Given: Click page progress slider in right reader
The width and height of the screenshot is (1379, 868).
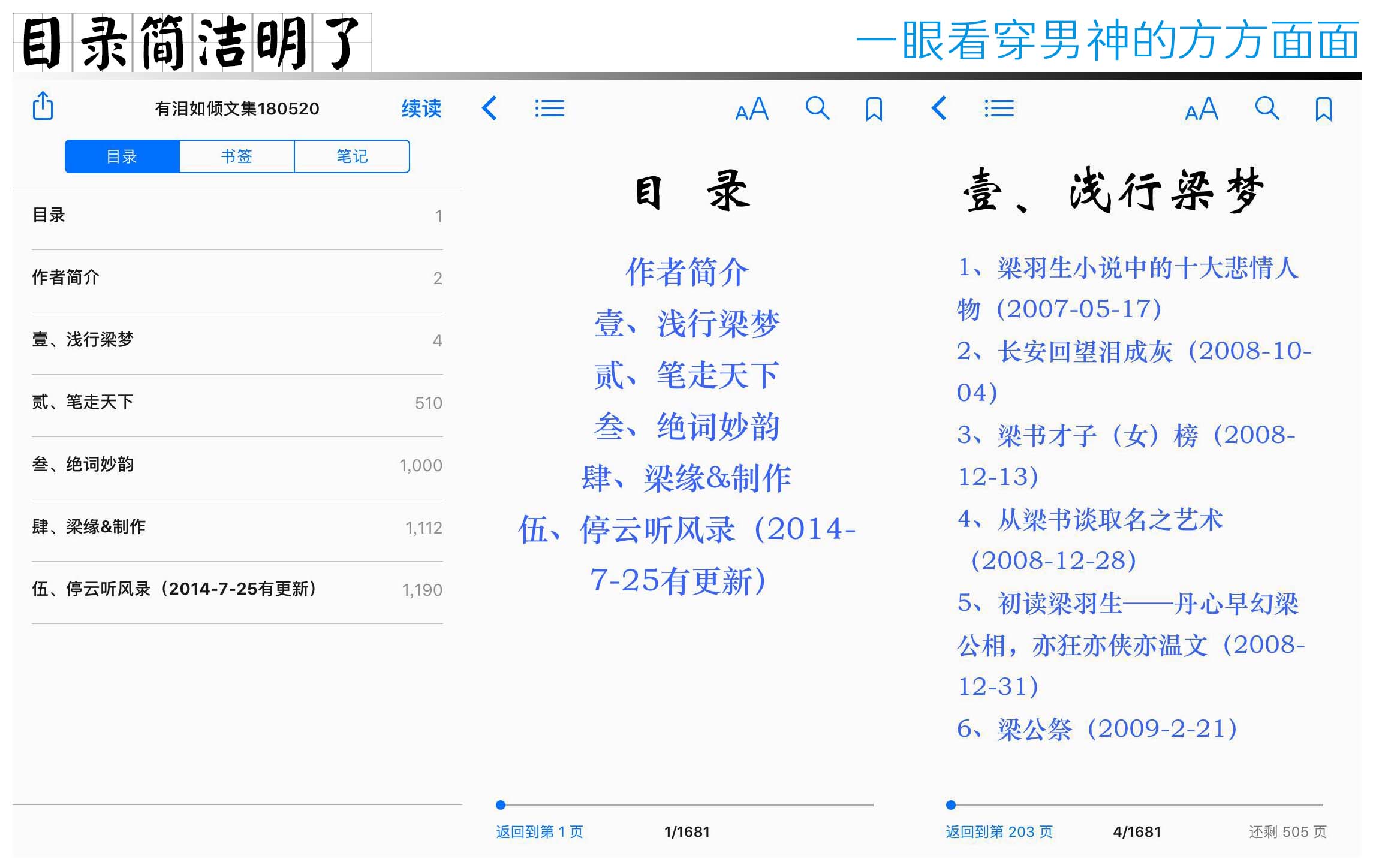Looking at the screenshot, I should tap(1134, 805).
